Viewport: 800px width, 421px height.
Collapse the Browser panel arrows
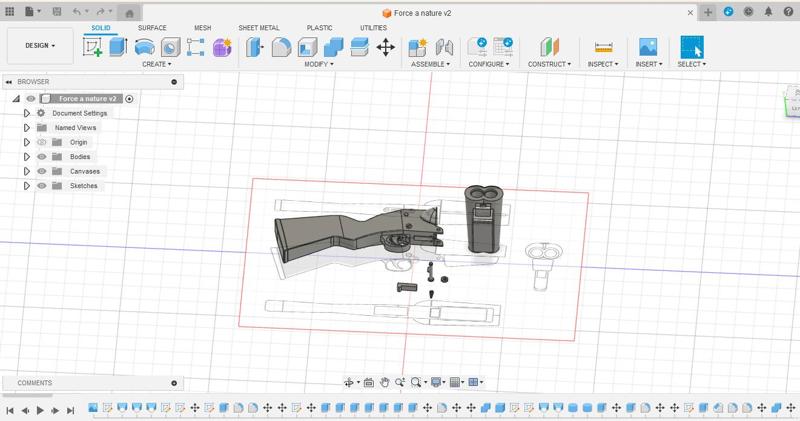[9, 82]
